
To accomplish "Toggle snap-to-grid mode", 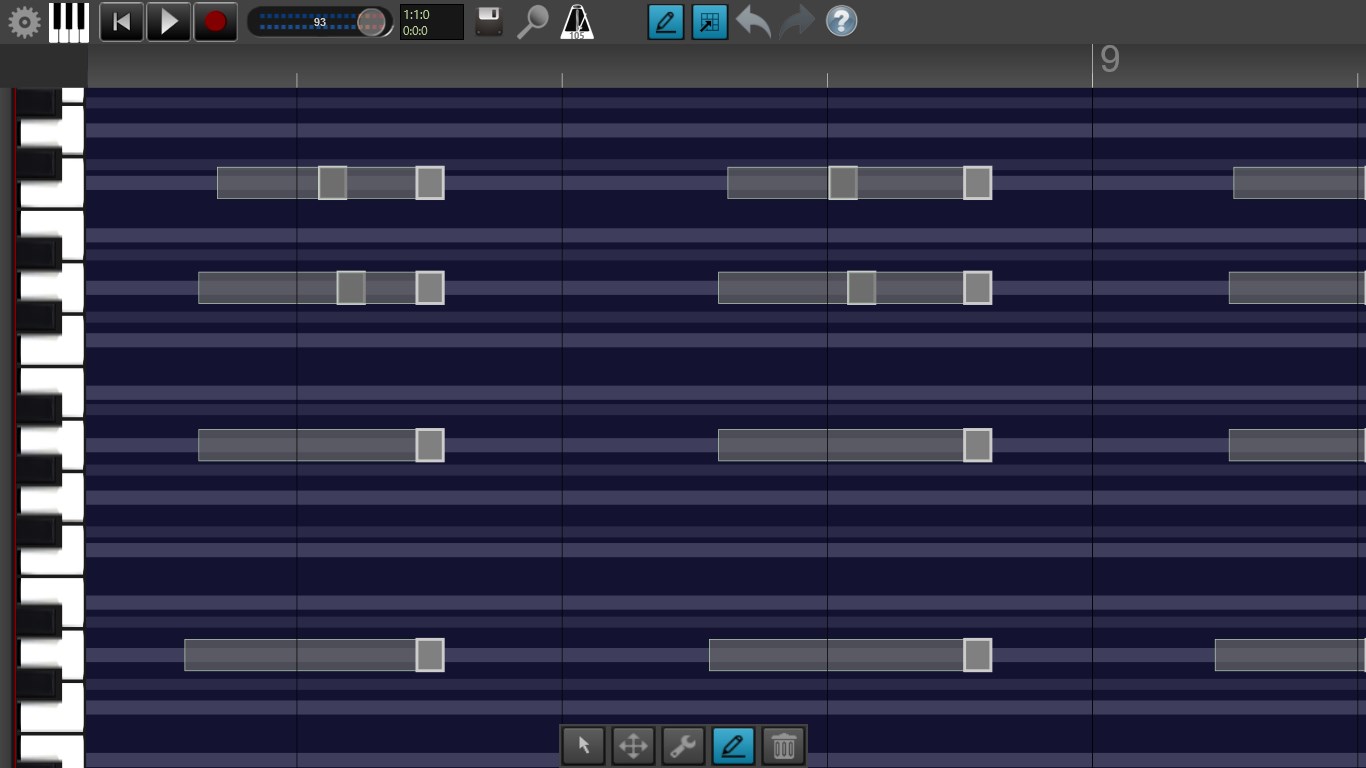I will (708, 20).
